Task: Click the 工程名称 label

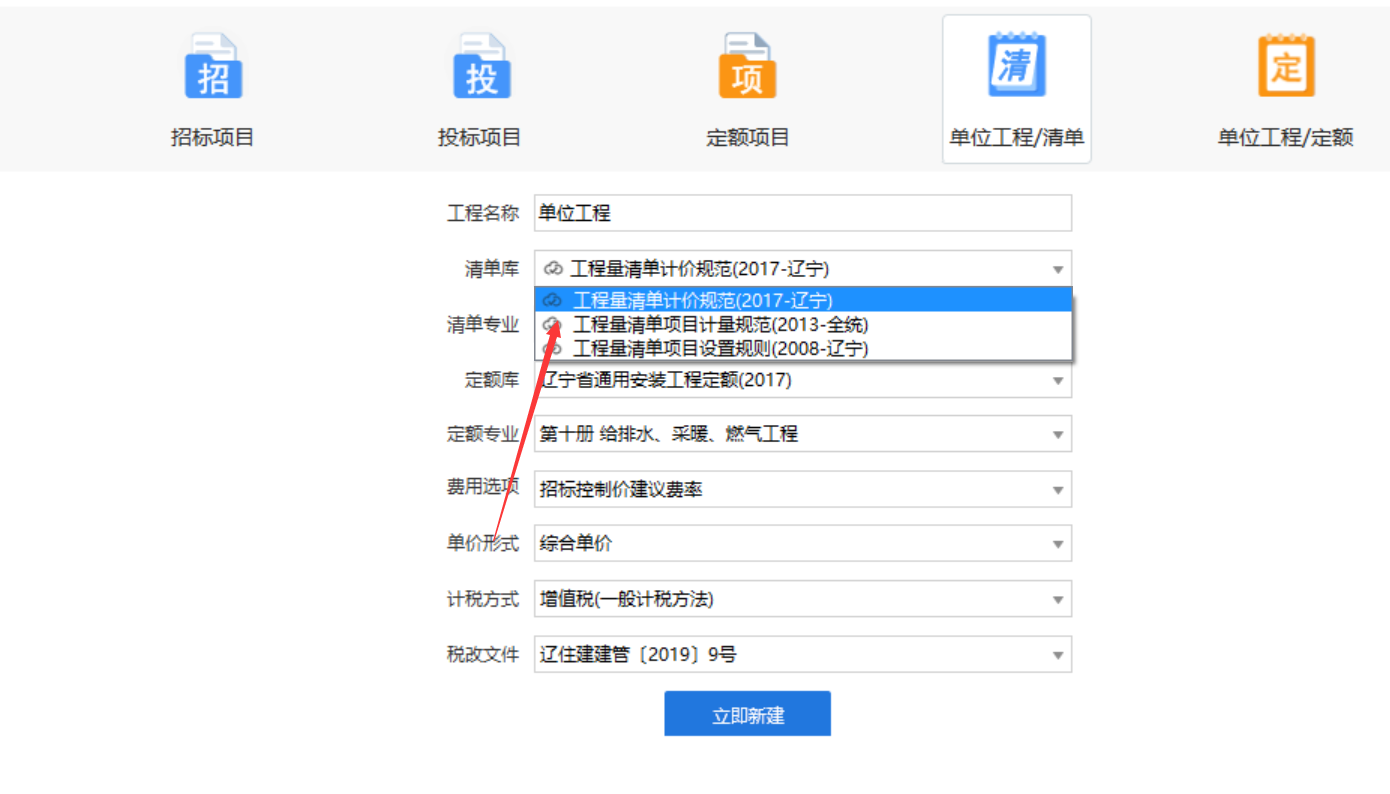Action: pyautogui.click(x=483, y=213)
